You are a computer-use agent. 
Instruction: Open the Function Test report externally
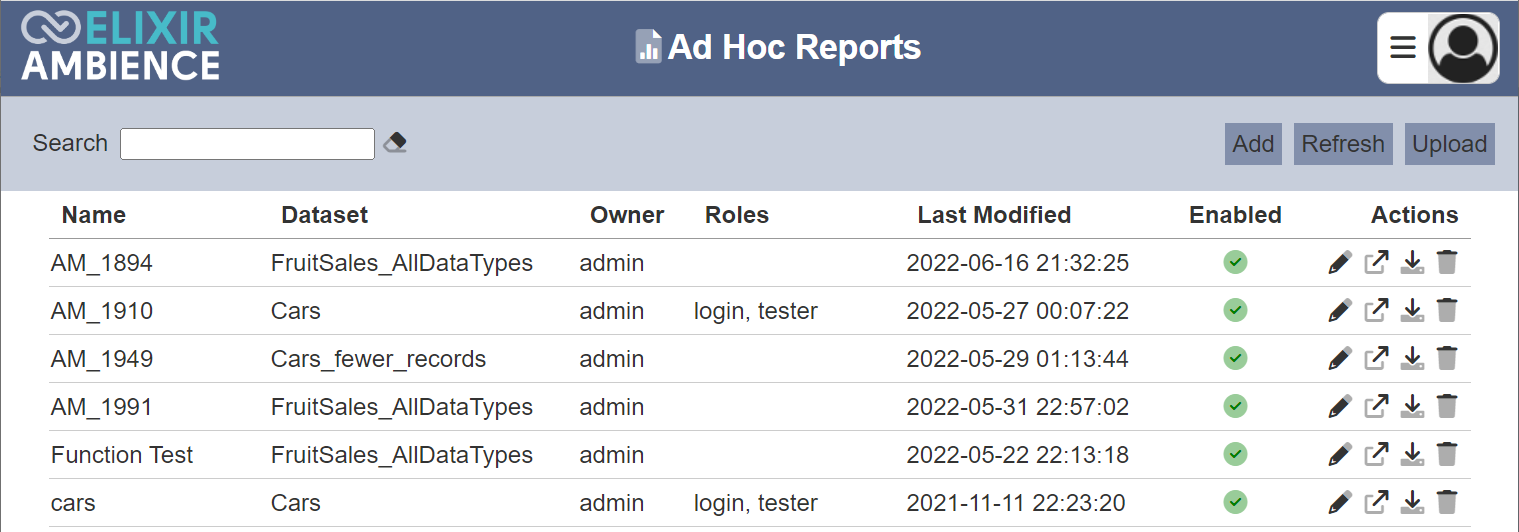pyautogui.click(x=1377, y=455)
